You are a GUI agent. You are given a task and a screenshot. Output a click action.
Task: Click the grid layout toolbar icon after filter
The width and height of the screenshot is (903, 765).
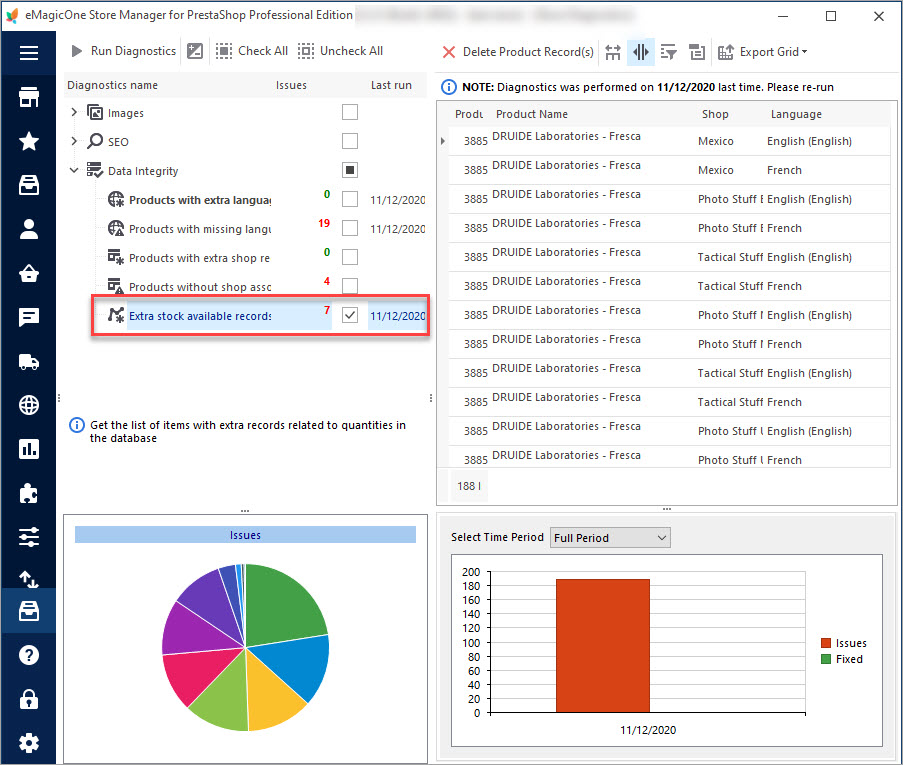(x=697, y=52)
